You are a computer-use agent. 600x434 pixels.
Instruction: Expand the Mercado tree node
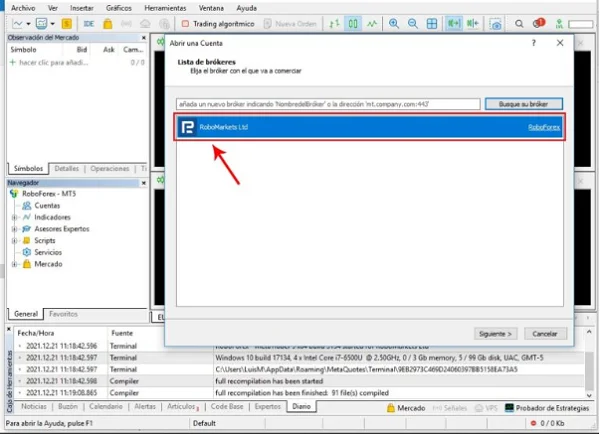(x=14, y=264)
